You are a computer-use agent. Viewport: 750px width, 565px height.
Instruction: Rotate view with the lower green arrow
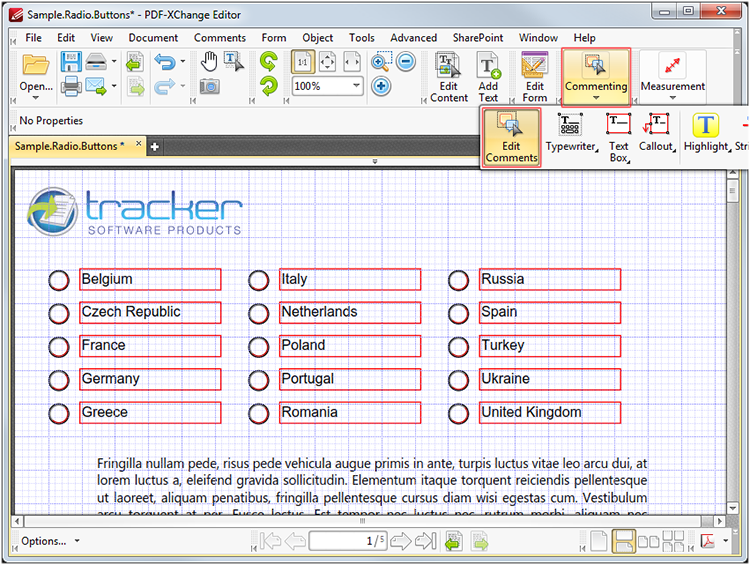pos(269,86)
